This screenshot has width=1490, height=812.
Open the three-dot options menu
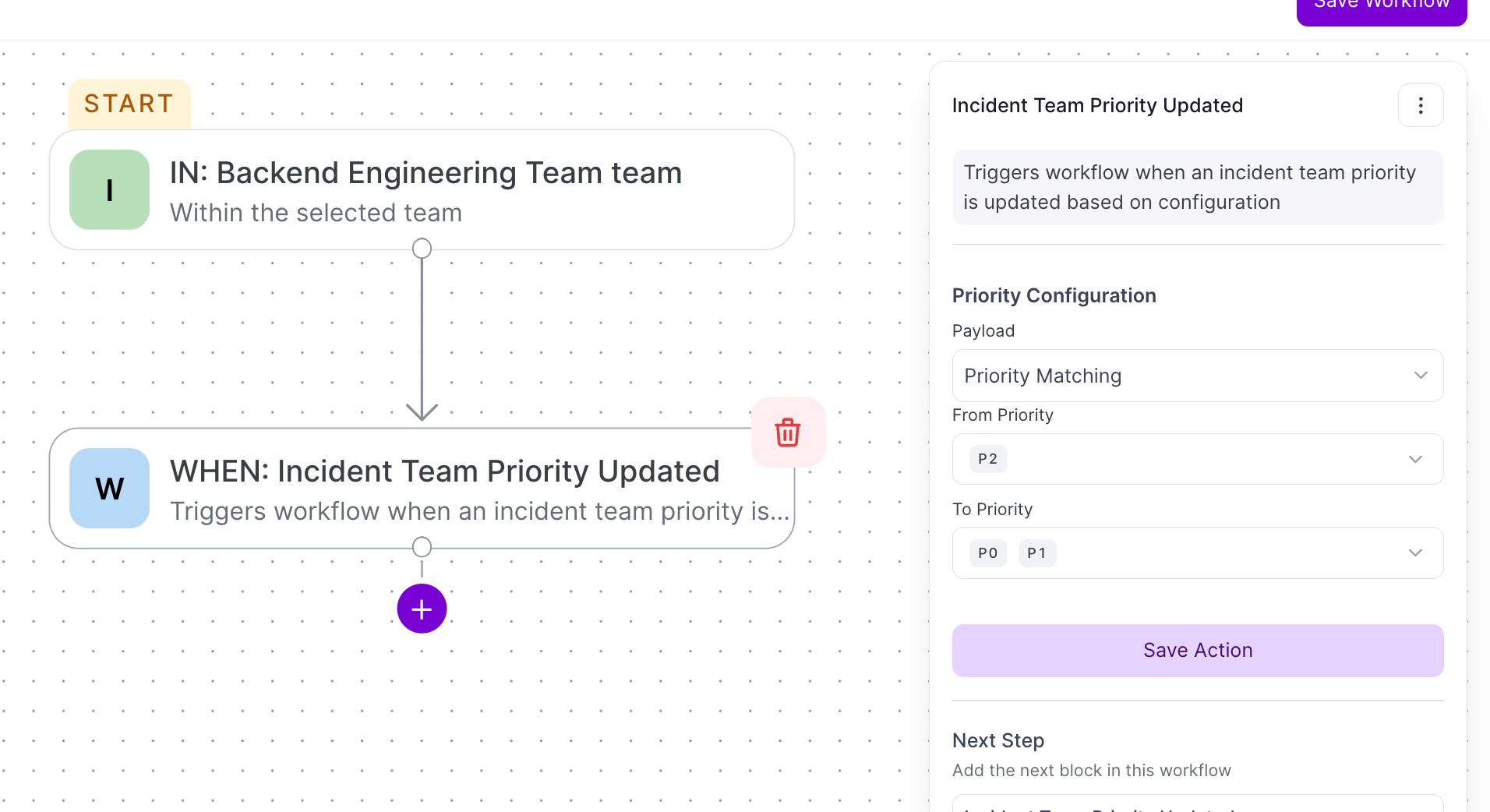(x=1420, y=105)
